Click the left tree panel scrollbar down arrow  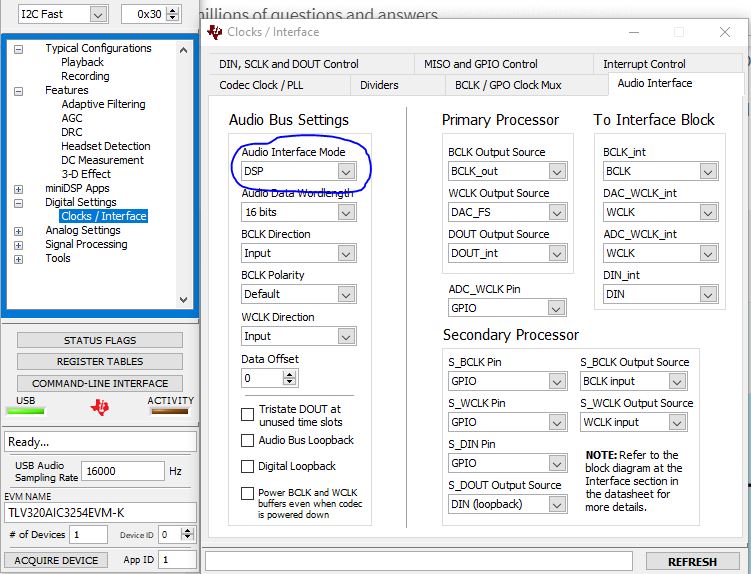click(x=182, y=299)
